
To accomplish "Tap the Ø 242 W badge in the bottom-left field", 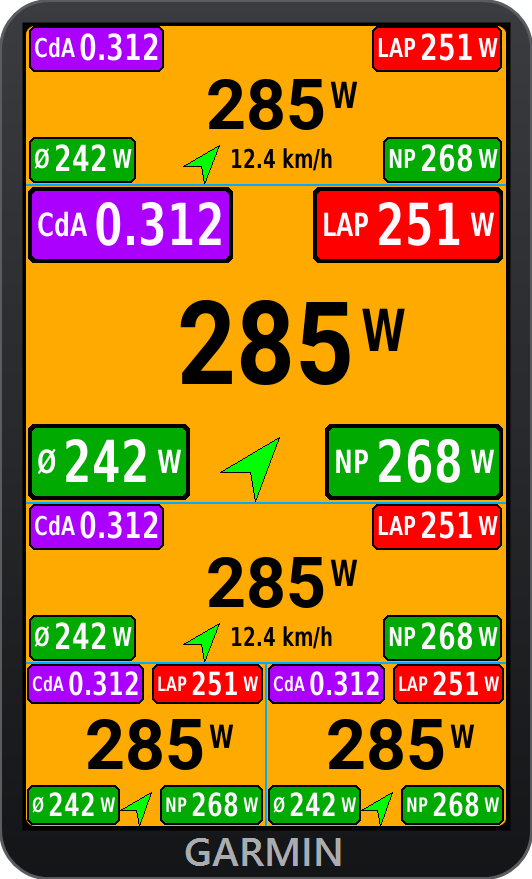I will (x=73, y=805).
